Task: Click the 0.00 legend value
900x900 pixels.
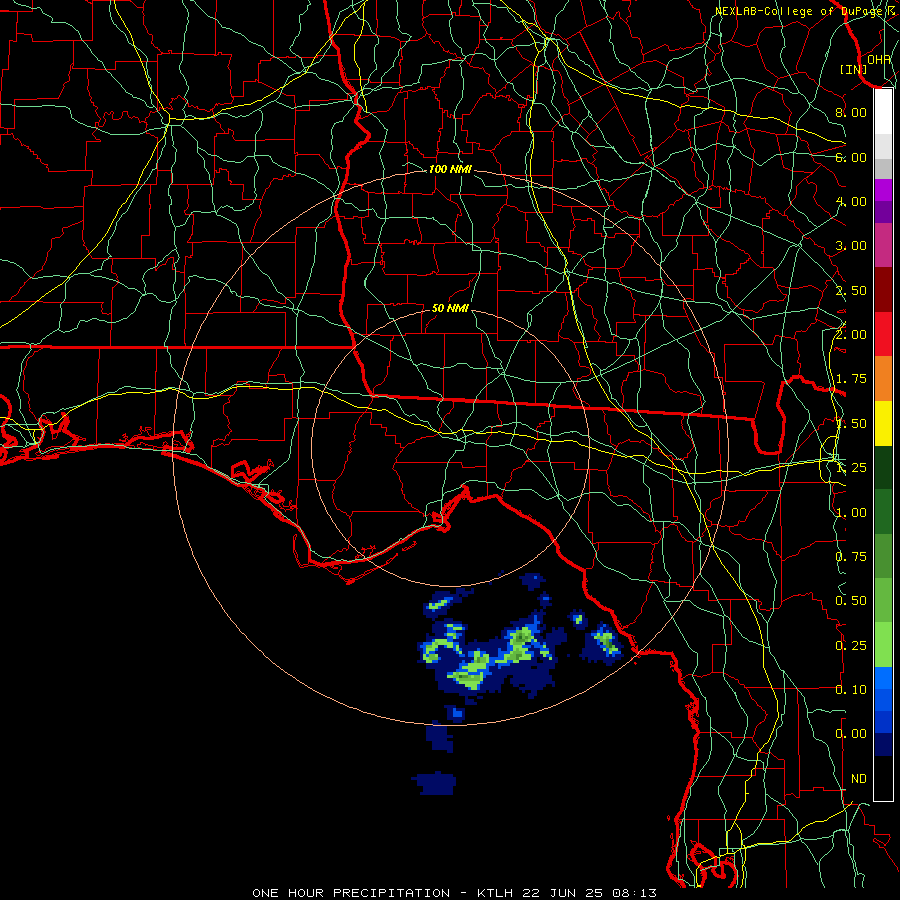Action: (x=851, y=734)
